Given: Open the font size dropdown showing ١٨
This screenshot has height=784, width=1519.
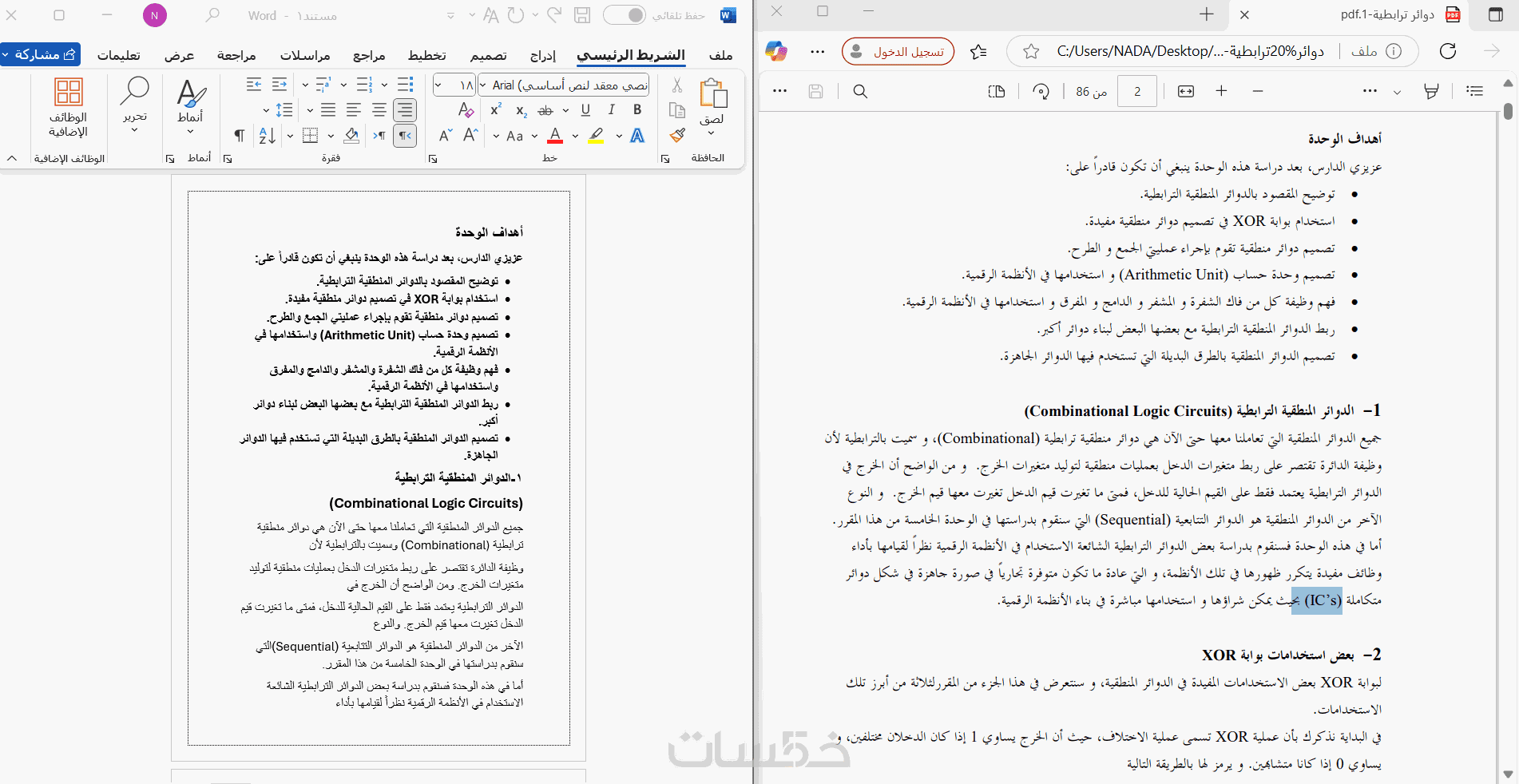Looking at the screenshot, I should click(x=438, y=85).
